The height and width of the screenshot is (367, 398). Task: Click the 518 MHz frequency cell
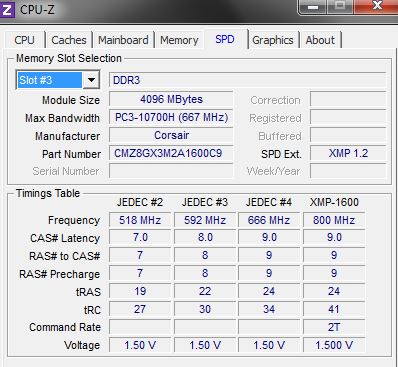[140, 220]
